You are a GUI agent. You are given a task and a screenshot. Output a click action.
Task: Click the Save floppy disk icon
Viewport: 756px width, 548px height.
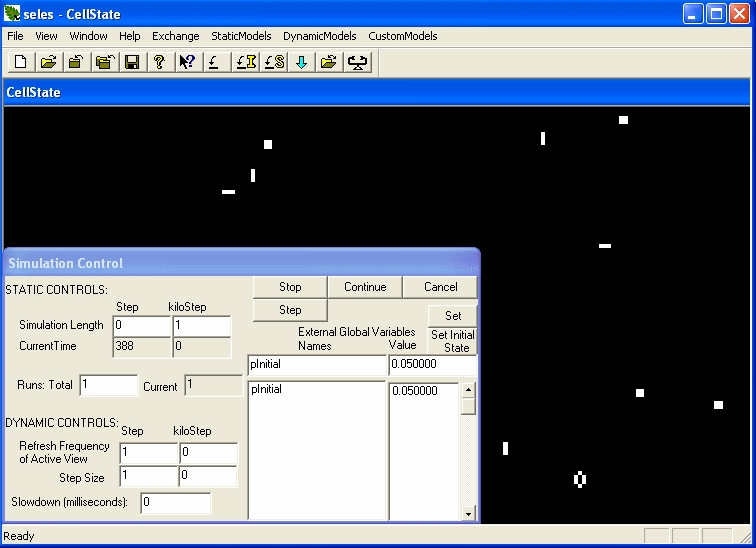[x=132, y=62]
